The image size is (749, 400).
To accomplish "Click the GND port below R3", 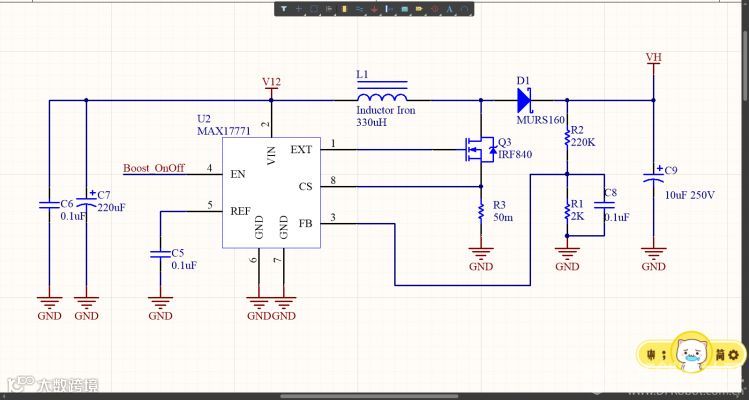I will tap(481, 259).
